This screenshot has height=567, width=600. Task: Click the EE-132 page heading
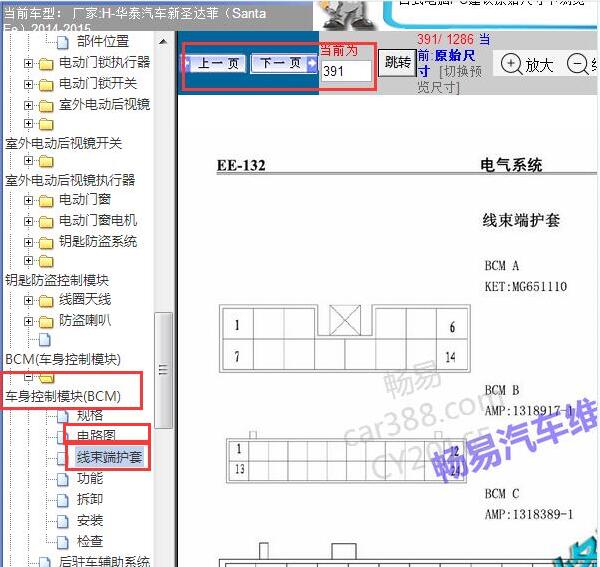pyautogui.click(x=241, y=165)
